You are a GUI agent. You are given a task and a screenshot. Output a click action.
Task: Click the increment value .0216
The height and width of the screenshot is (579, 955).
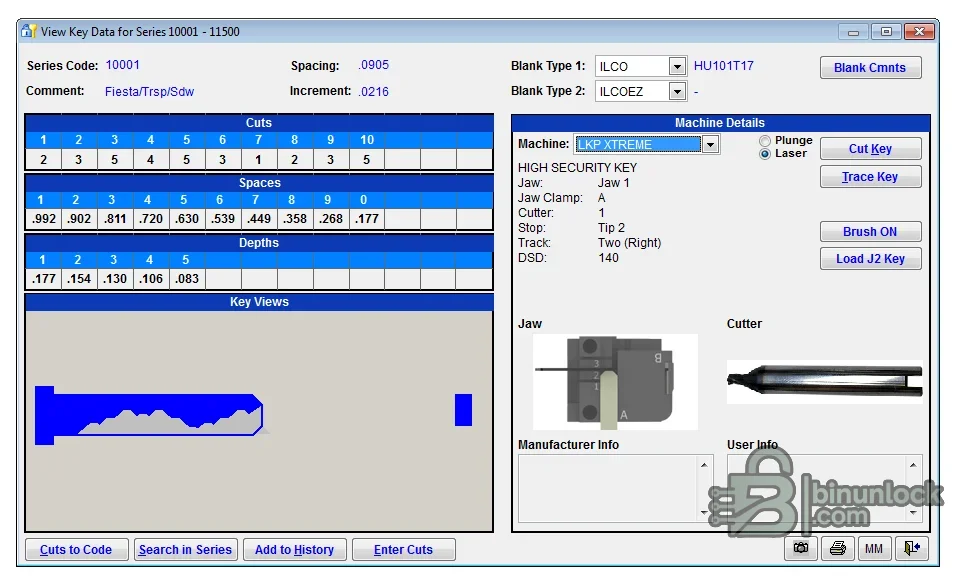(x=373, y=91)
